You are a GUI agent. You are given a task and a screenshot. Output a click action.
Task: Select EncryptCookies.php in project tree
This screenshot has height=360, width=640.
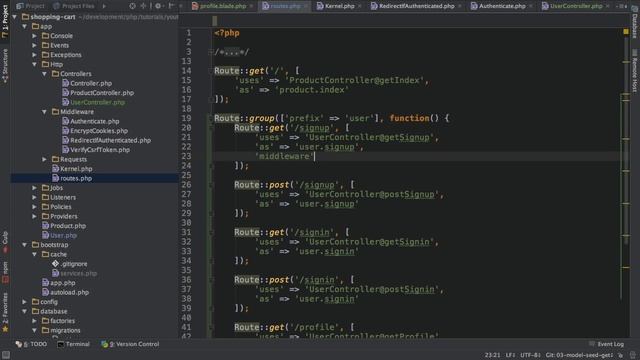[x=95, y=131]
